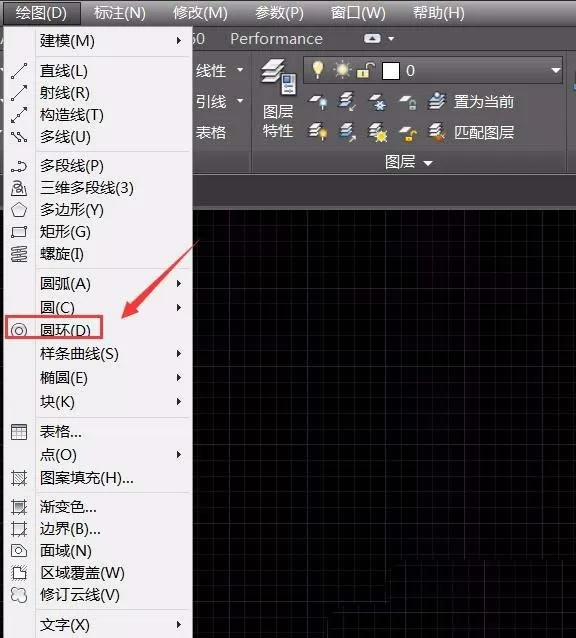The width and height of the screenshot is (576, 638).
Task: Click the layer freeze icon with snowflake
Action: 377,101
